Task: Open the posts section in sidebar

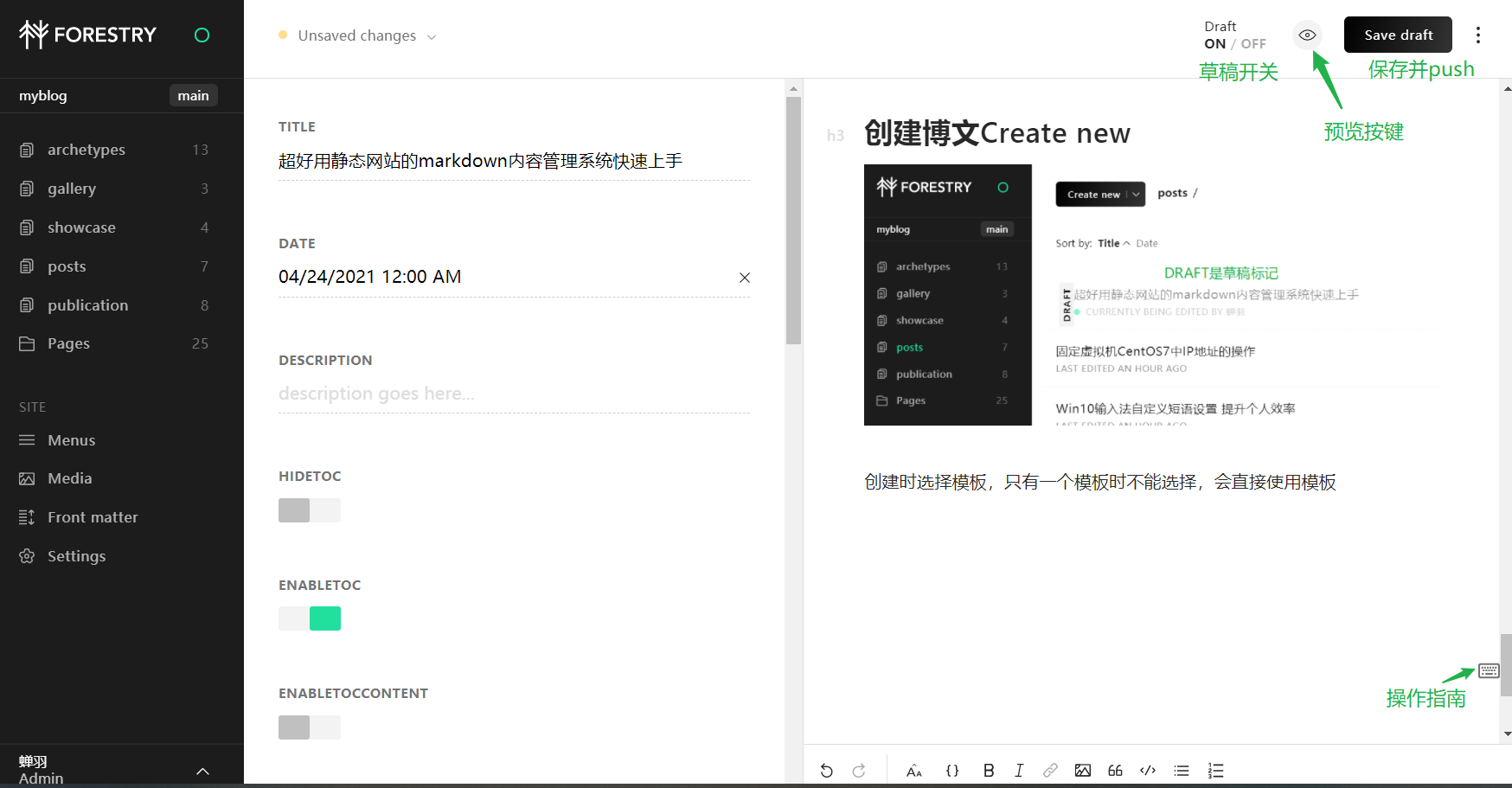Action: coord(114,266)
